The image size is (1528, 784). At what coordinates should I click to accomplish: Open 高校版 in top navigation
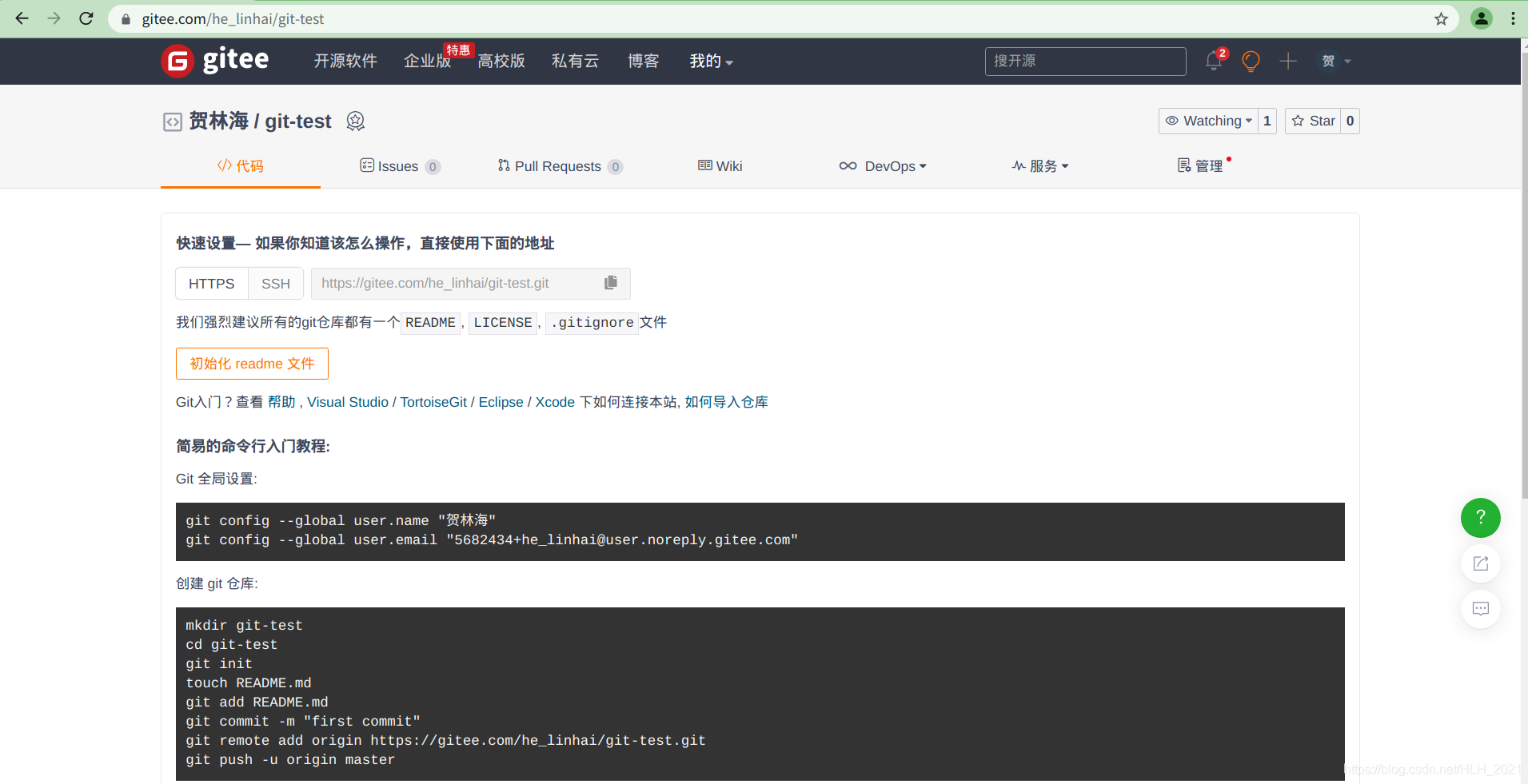click(x=501, y=61)
